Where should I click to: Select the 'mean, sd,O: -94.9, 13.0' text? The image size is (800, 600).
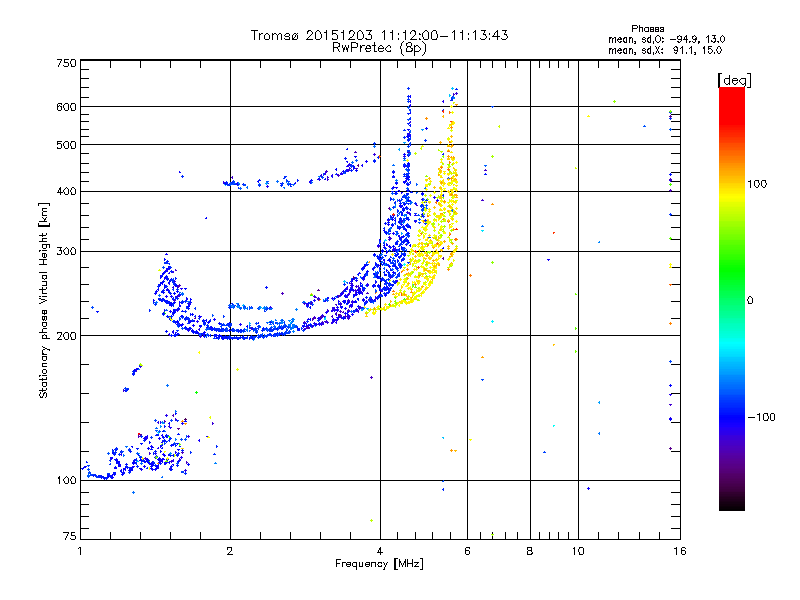[666, 39]
